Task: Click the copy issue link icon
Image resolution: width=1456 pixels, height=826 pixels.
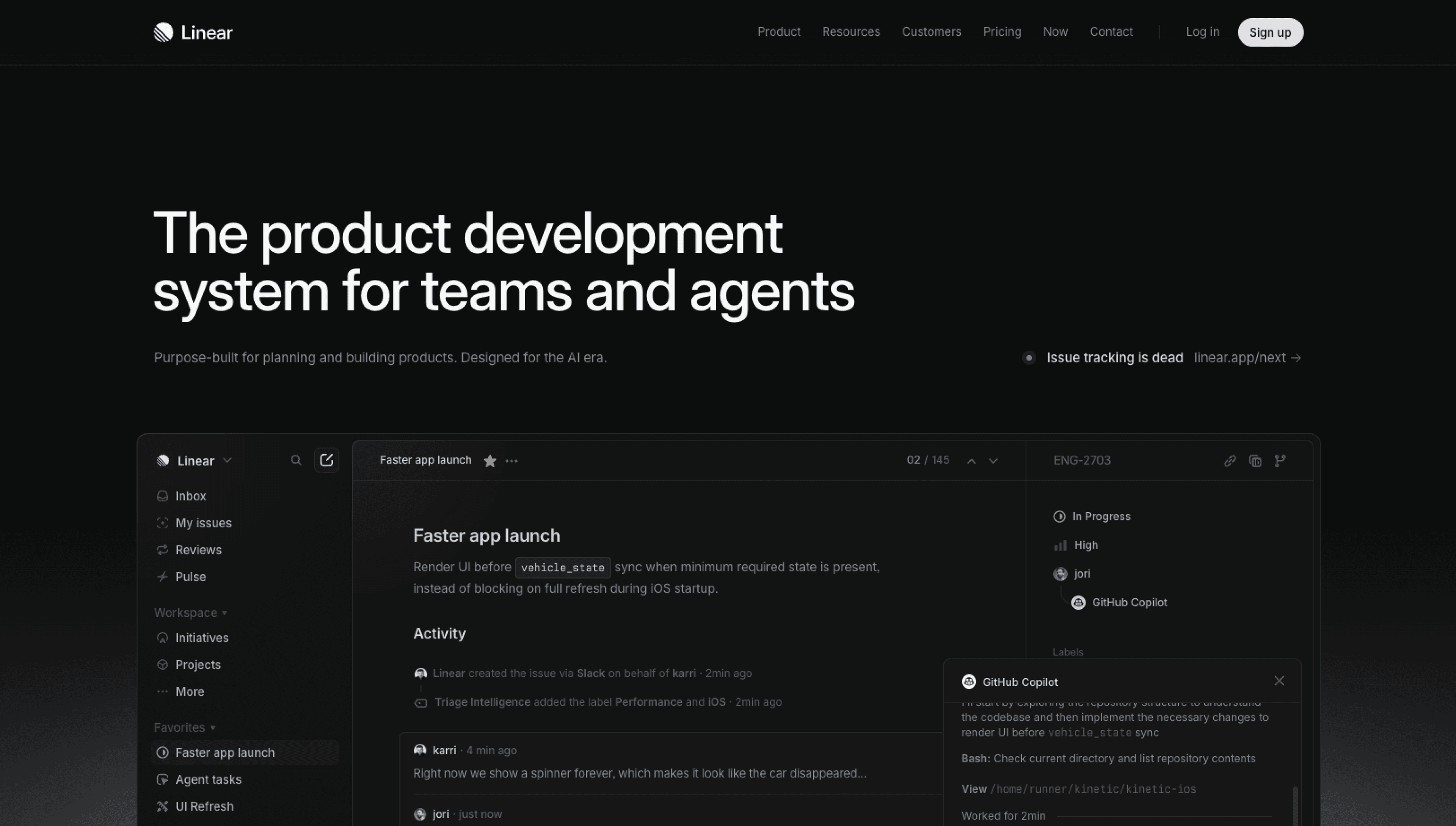Action: point(1230,461)
